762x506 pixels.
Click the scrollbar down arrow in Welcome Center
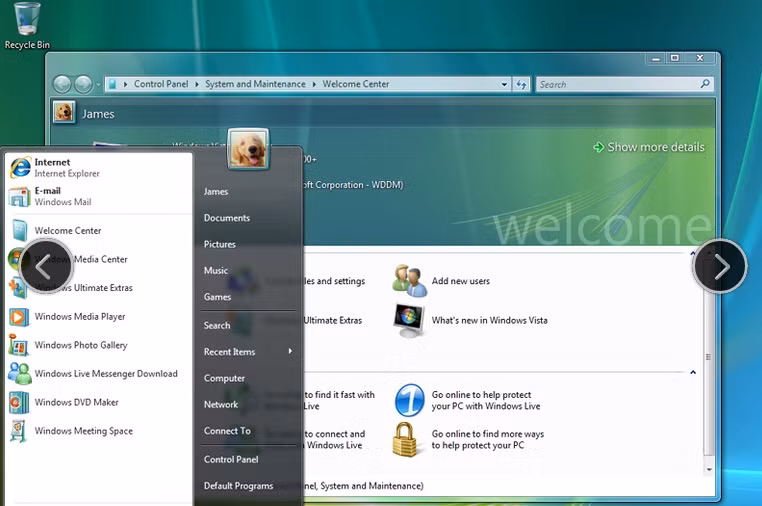(x=709, y=470)
